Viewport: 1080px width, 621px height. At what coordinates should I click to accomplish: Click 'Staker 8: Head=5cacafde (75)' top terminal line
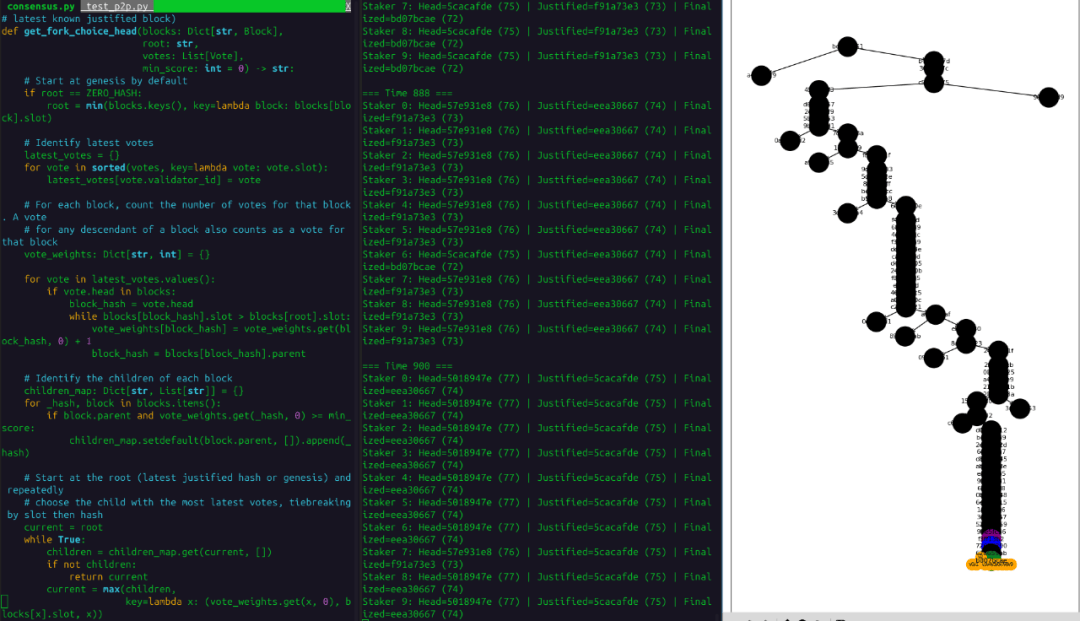point(537,31)
